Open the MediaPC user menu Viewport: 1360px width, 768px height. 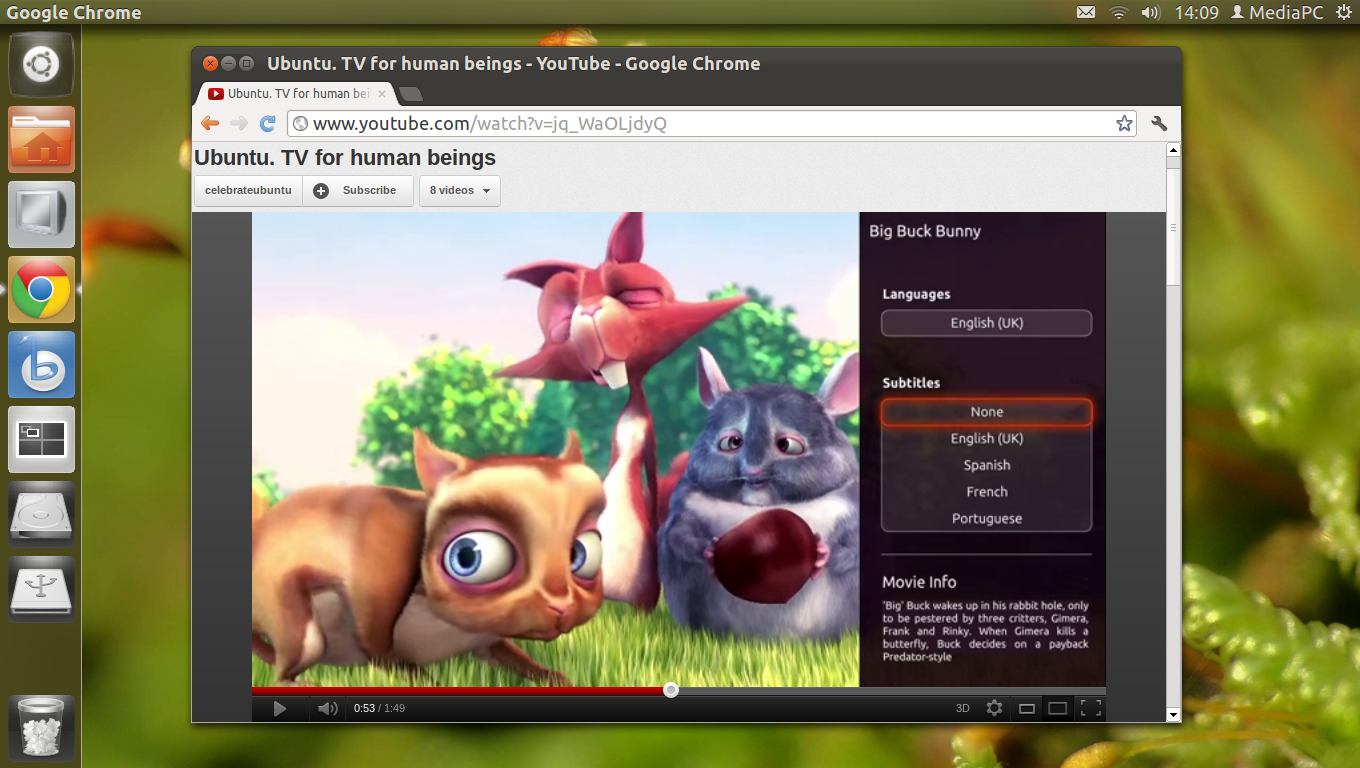coord(1277,12)
